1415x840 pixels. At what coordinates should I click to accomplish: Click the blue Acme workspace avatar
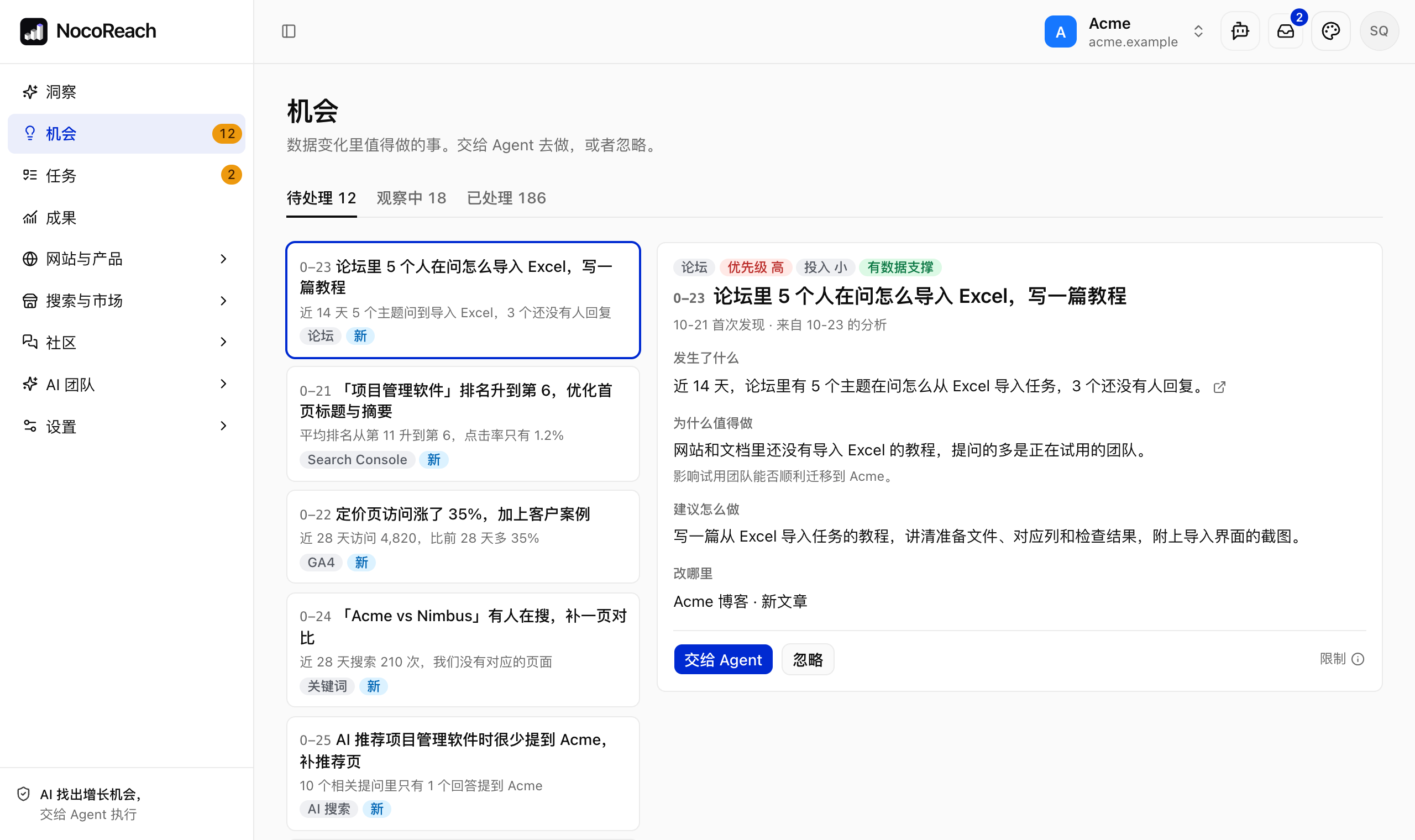[1060, 32]
